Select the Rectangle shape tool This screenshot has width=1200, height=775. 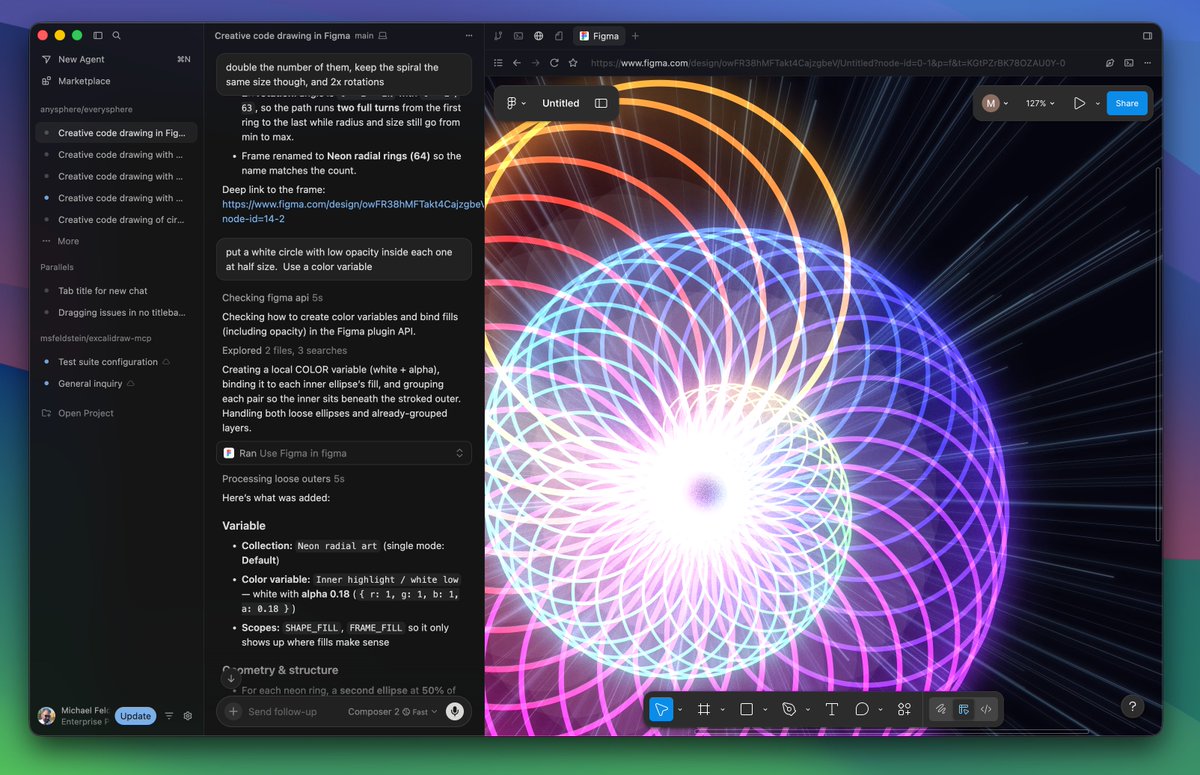point(746,709)
